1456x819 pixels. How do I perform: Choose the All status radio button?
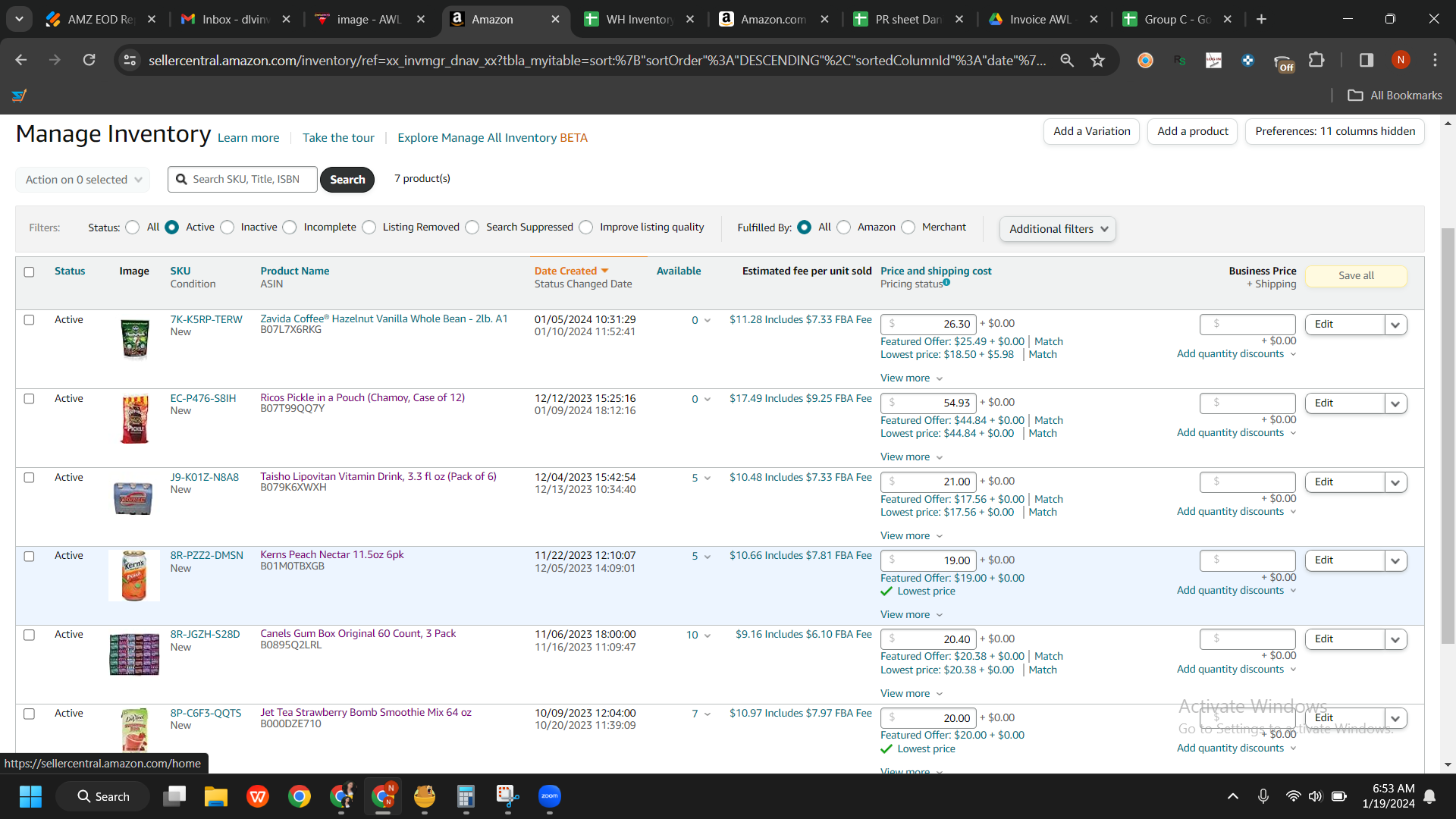(133, 227)
